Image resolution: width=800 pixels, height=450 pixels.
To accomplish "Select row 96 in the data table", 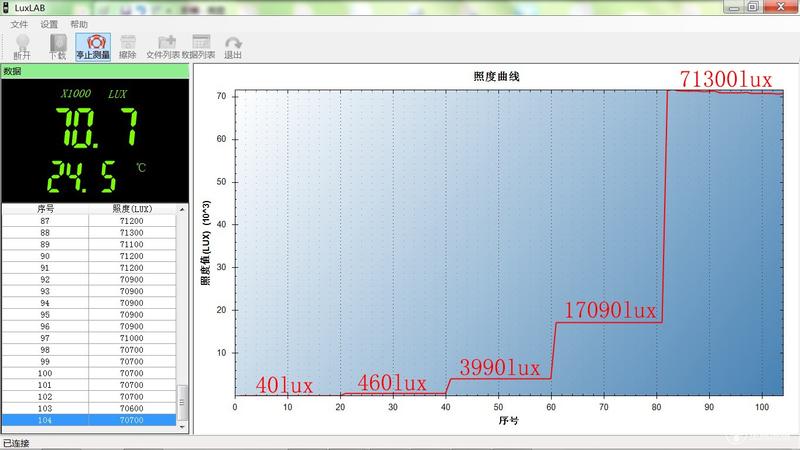I will (x=89, y=326).
